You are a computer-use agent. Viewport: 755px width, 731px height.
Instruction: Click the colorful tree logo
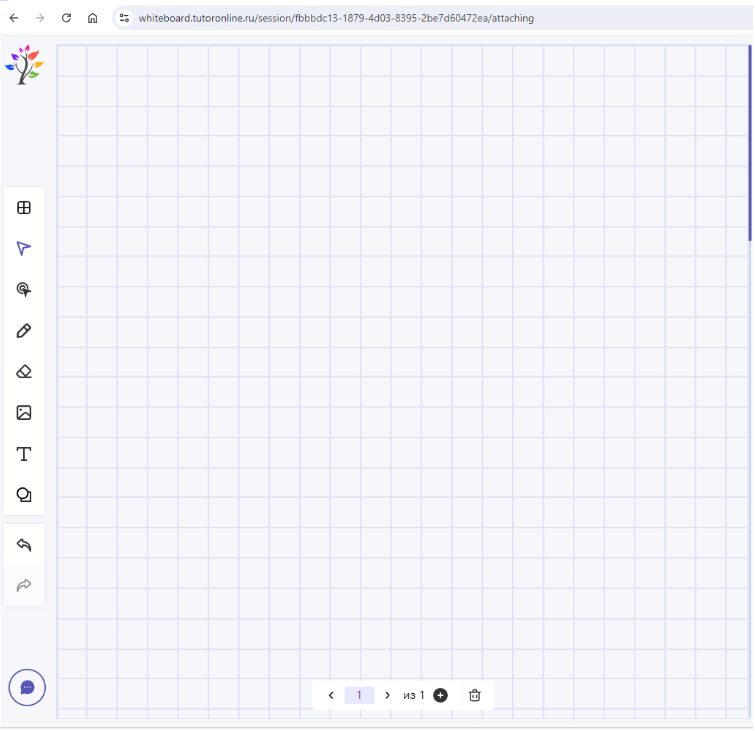25,65
